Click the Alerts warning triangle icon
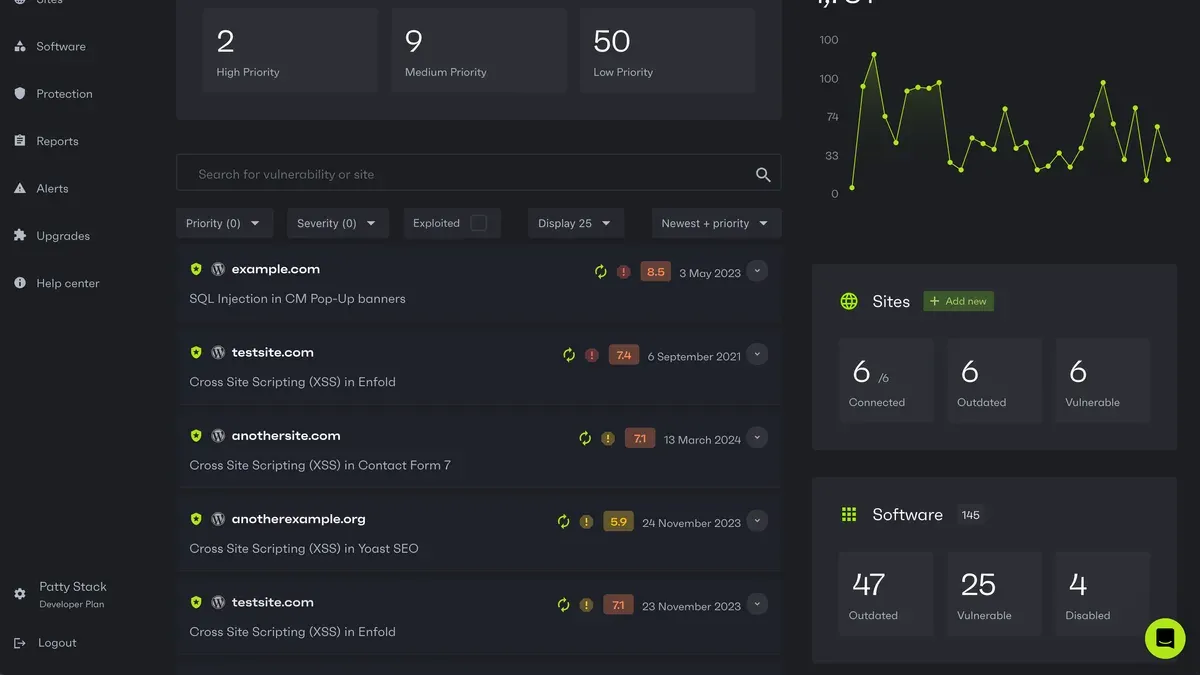The width and height of the screenshot is (1200, 675). point(20,188)
